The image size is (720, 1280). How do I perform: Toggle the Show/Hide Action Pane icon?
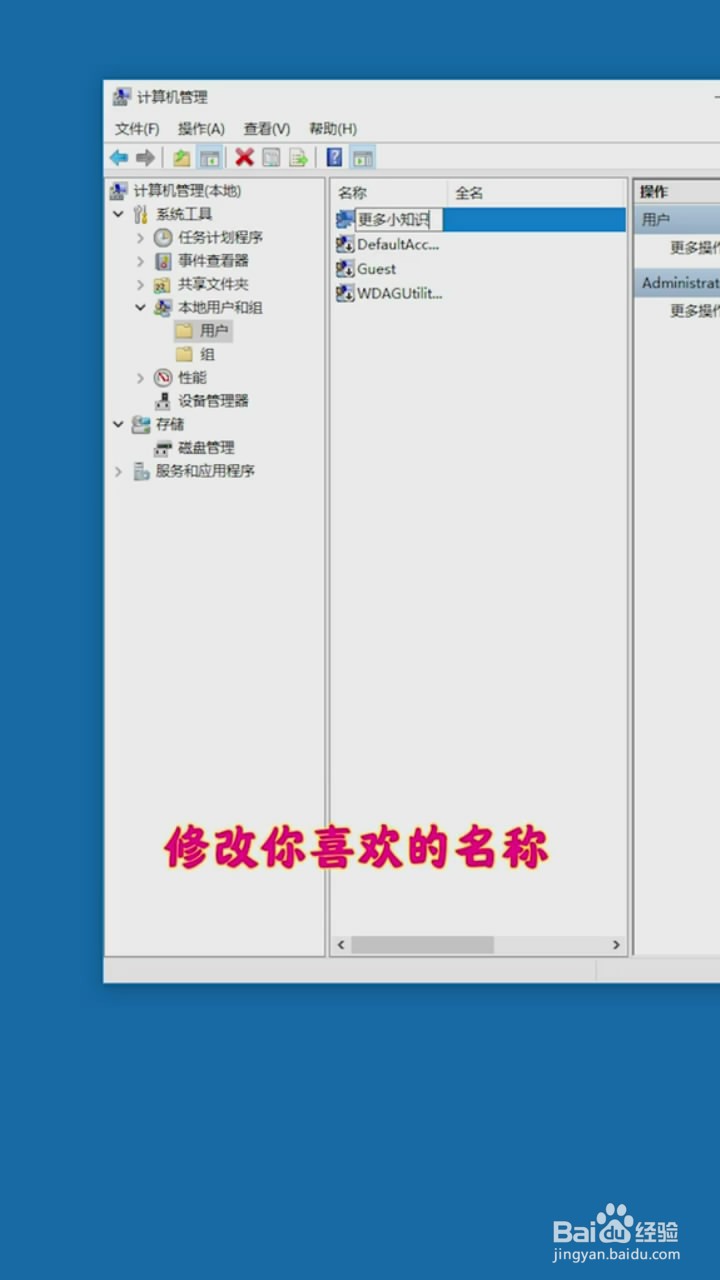point(363,158)
